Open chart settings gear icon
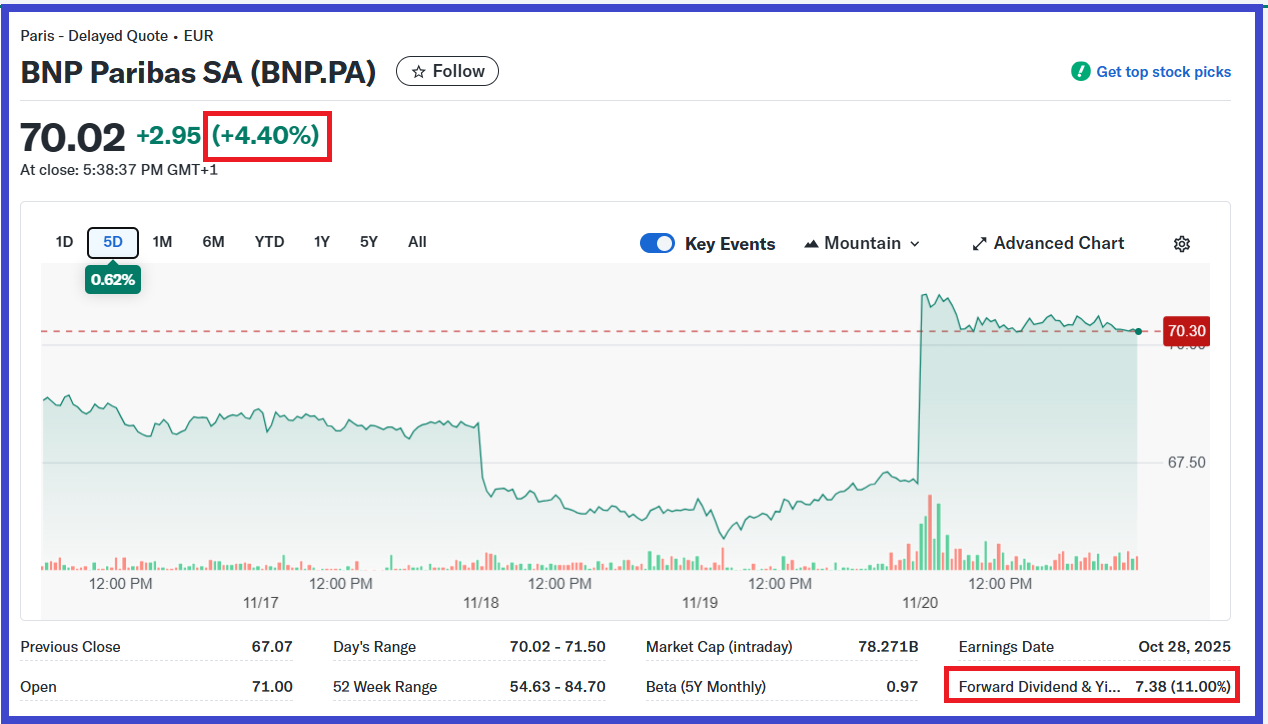1268x724 pixels. pyautogui.click(x=1181, y=244)
